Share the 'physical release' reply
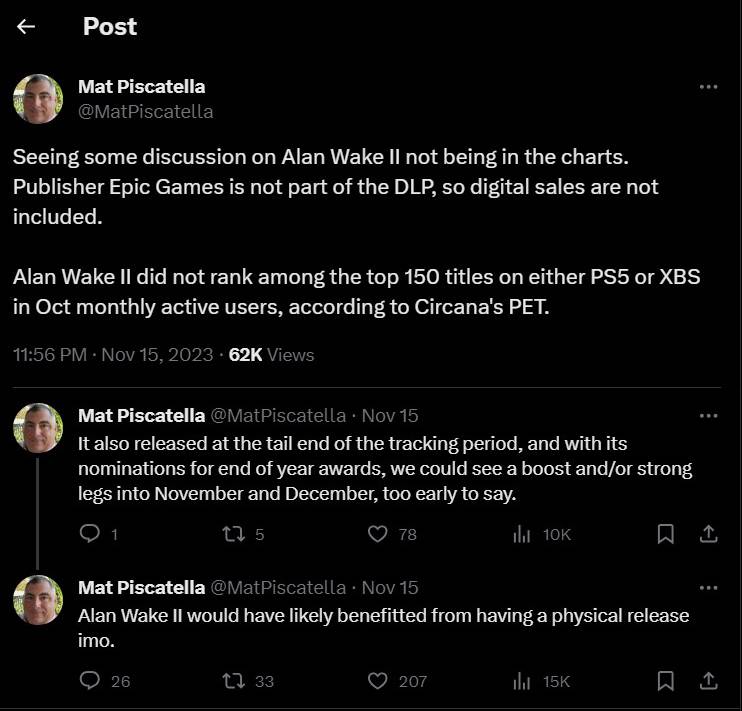This screenshot has height=711, width=742. pyautogui.click(x=708, y=681)
